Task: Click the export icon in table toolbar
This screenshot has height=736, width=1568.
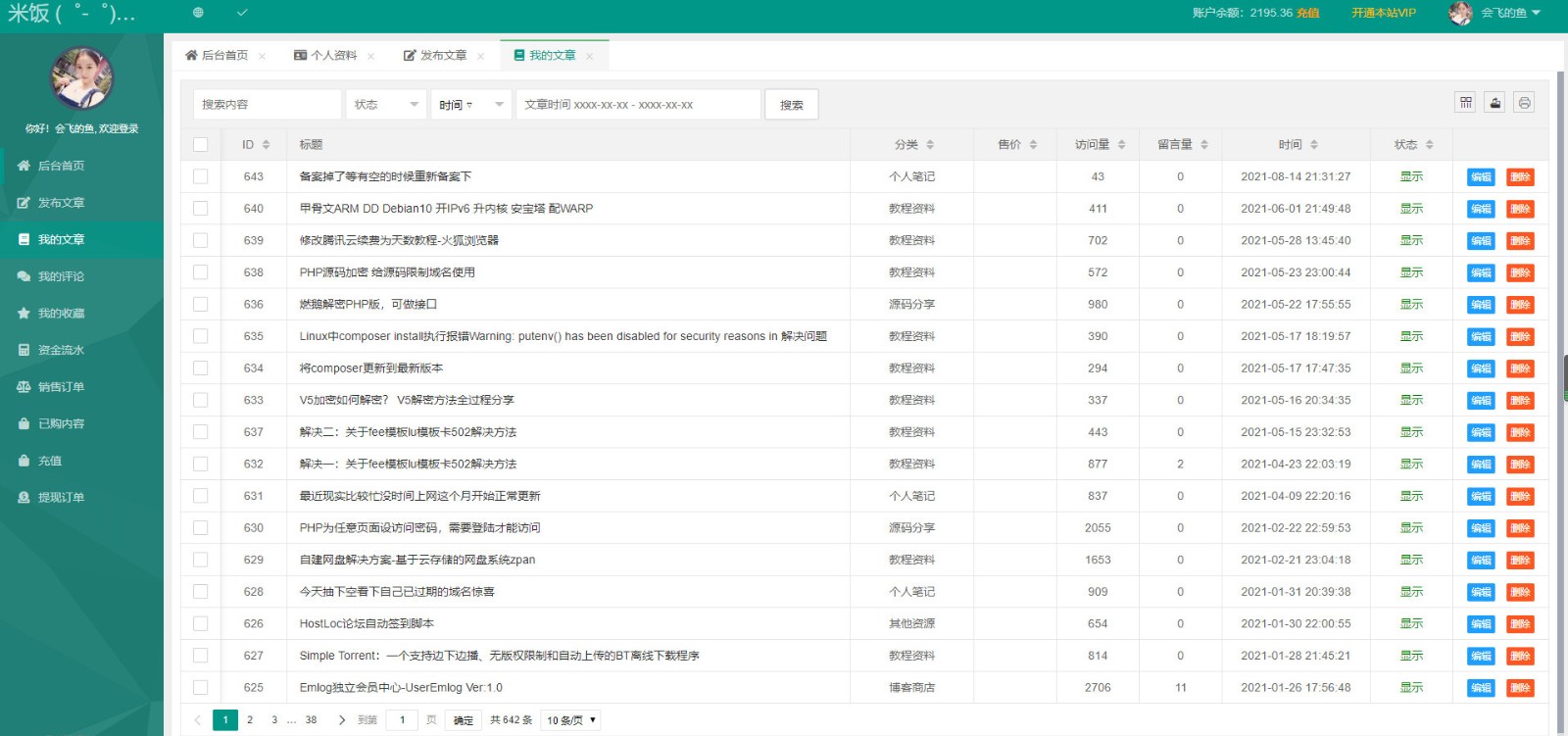Action: point(1494,103)
